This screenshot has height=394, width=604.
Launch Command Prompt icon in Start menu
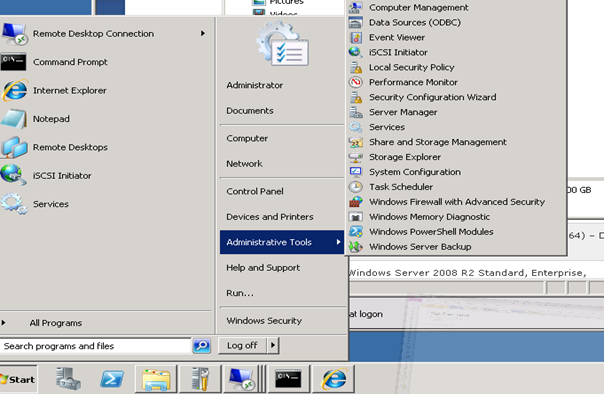(13, 62)
